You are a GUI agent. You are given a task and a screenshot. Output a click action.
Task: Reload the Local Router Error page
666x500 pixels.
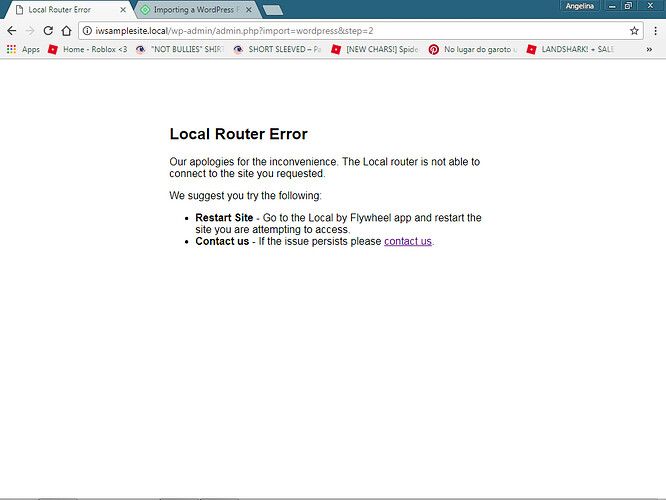48,31
